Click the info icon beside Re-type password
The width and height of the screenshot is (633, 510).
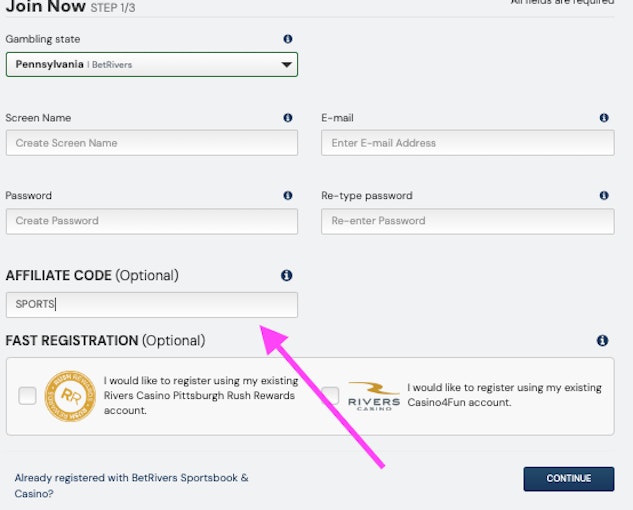[x=604, y=196]
